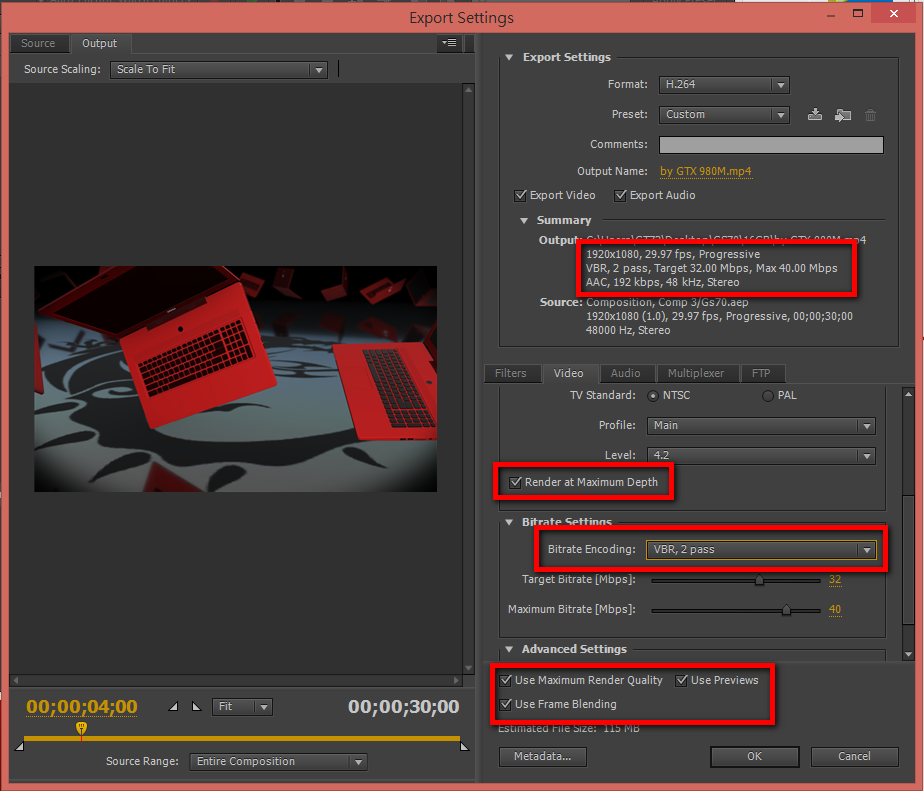Click preview horizontal scrollbar left arrow
The height and width of the screenshot is (791, 924).
click(x=16, y=680)
